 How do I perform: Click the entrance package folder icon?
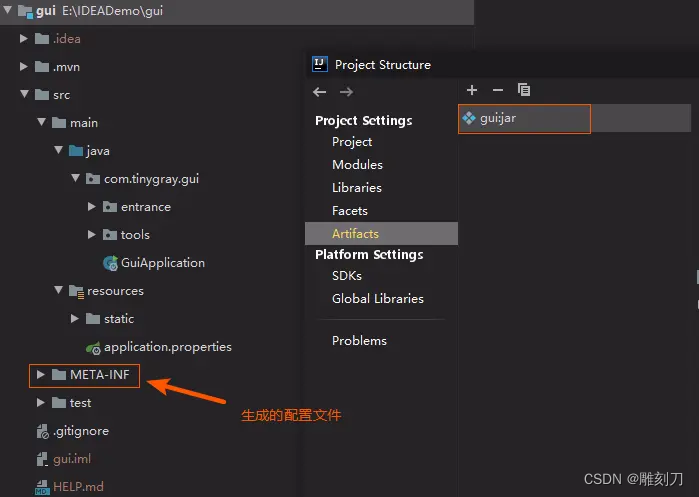pos(110,207)
